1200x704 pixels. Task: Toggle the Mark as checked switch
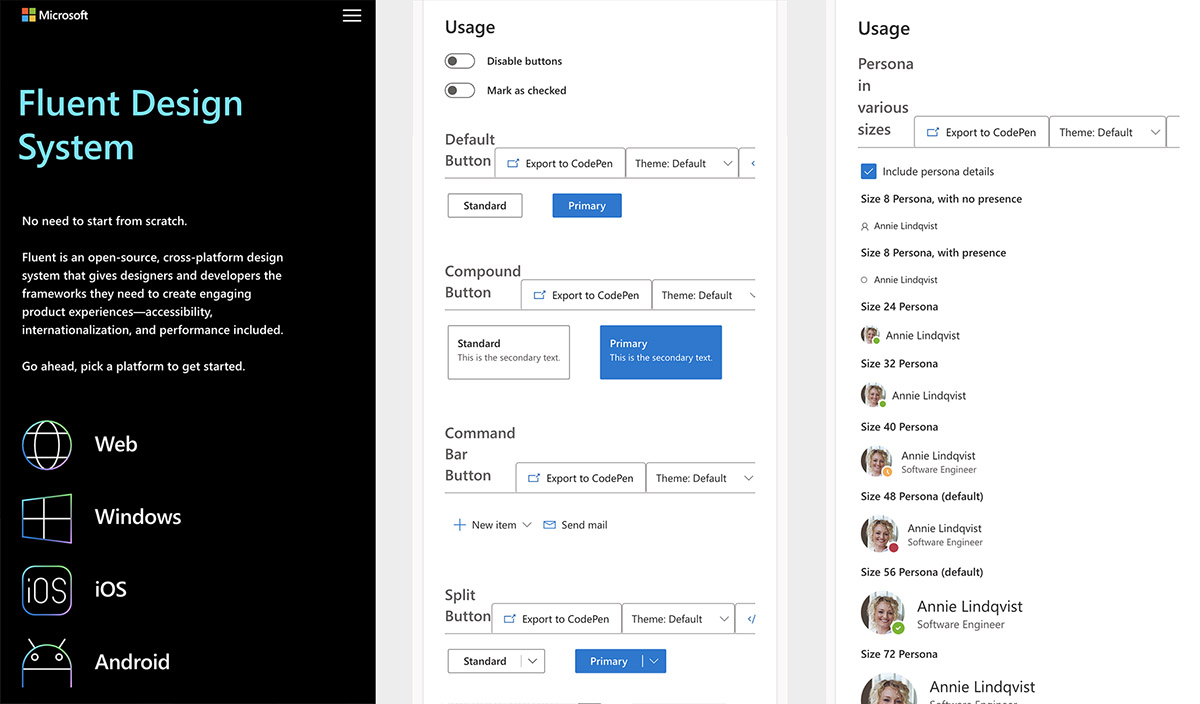click(x=460, y=90)
